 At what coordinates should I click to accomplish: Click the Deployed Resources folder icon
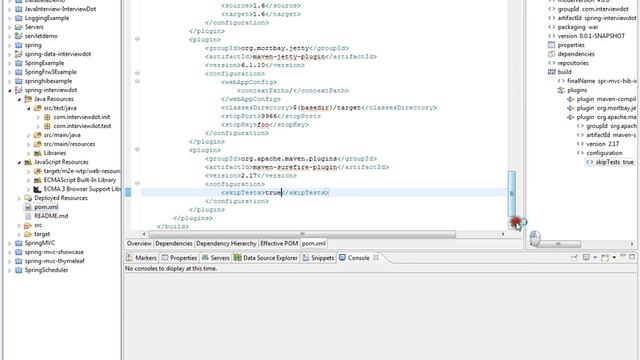(x=28, y=198)
